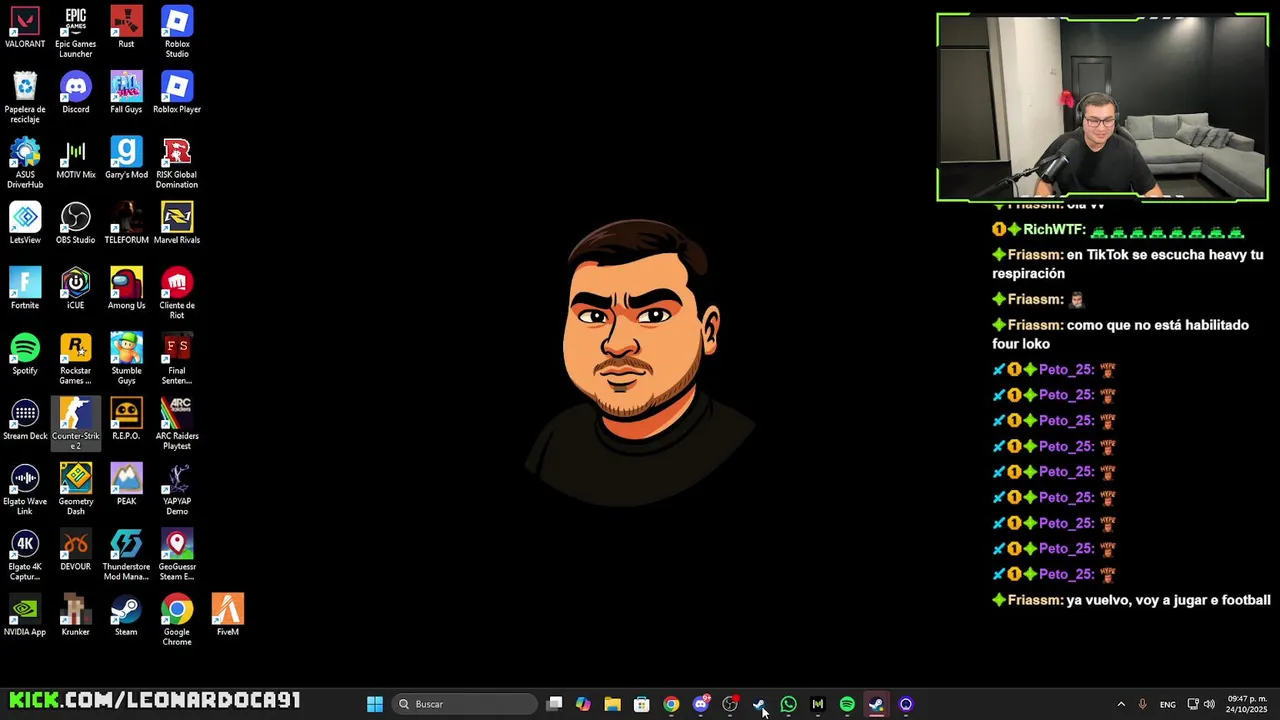Select the Among Us desktop icon
The width and height of the screenshot is (1280, 720).
(x=126, y=289)
